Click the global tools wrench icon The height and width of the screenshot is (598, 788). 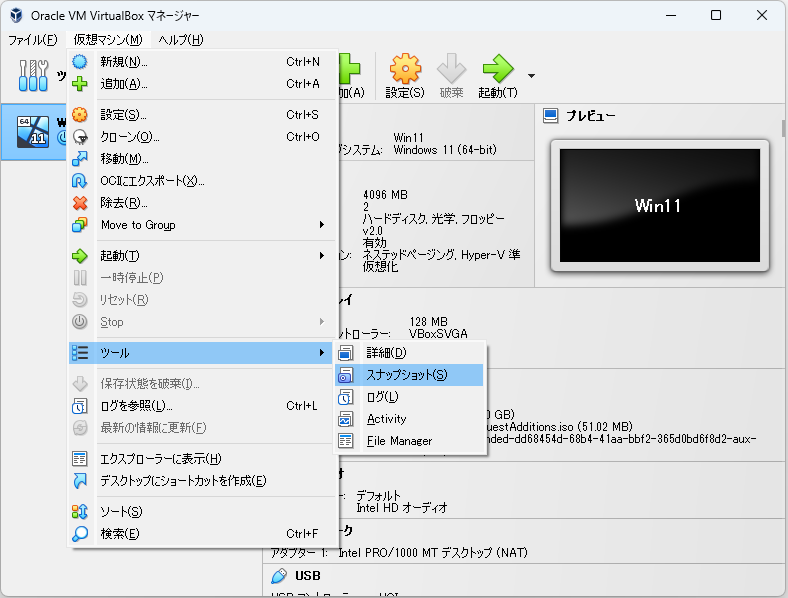tap(33, 76)
